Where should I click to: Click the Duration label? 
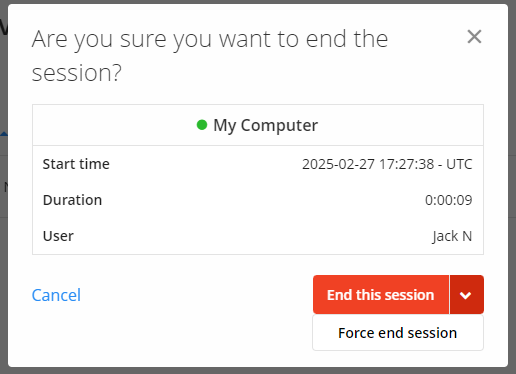[x=72, y=200]
